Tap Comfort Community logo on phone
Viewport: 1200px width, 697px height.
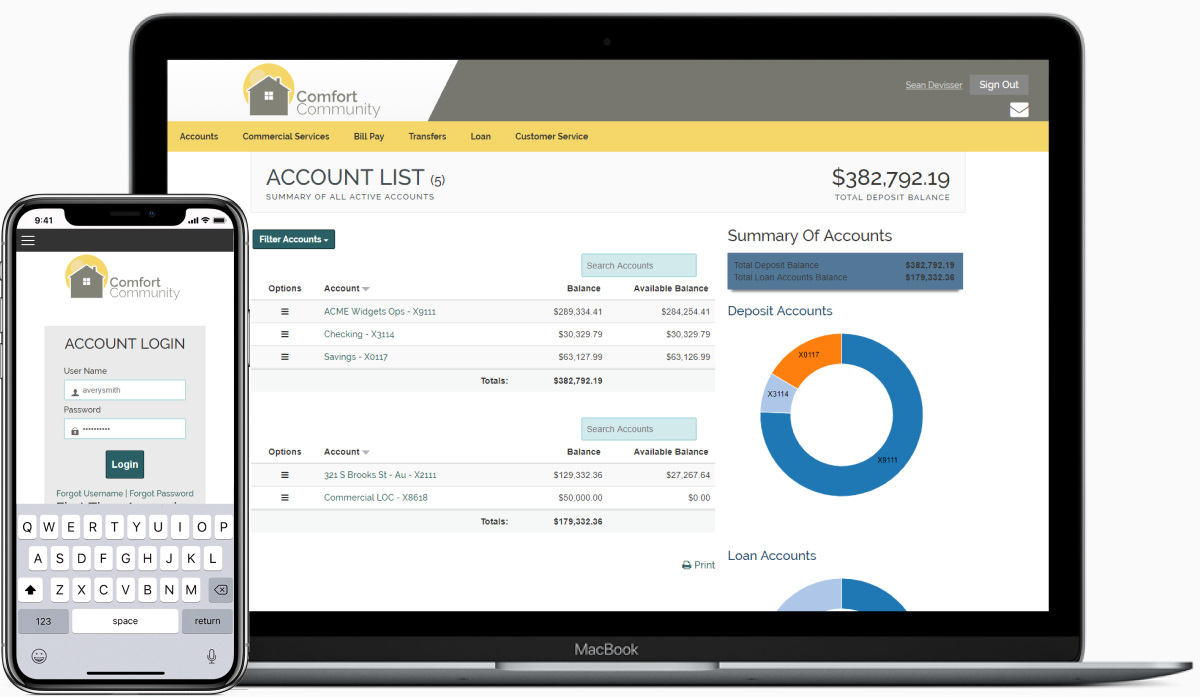coord(123,278)
